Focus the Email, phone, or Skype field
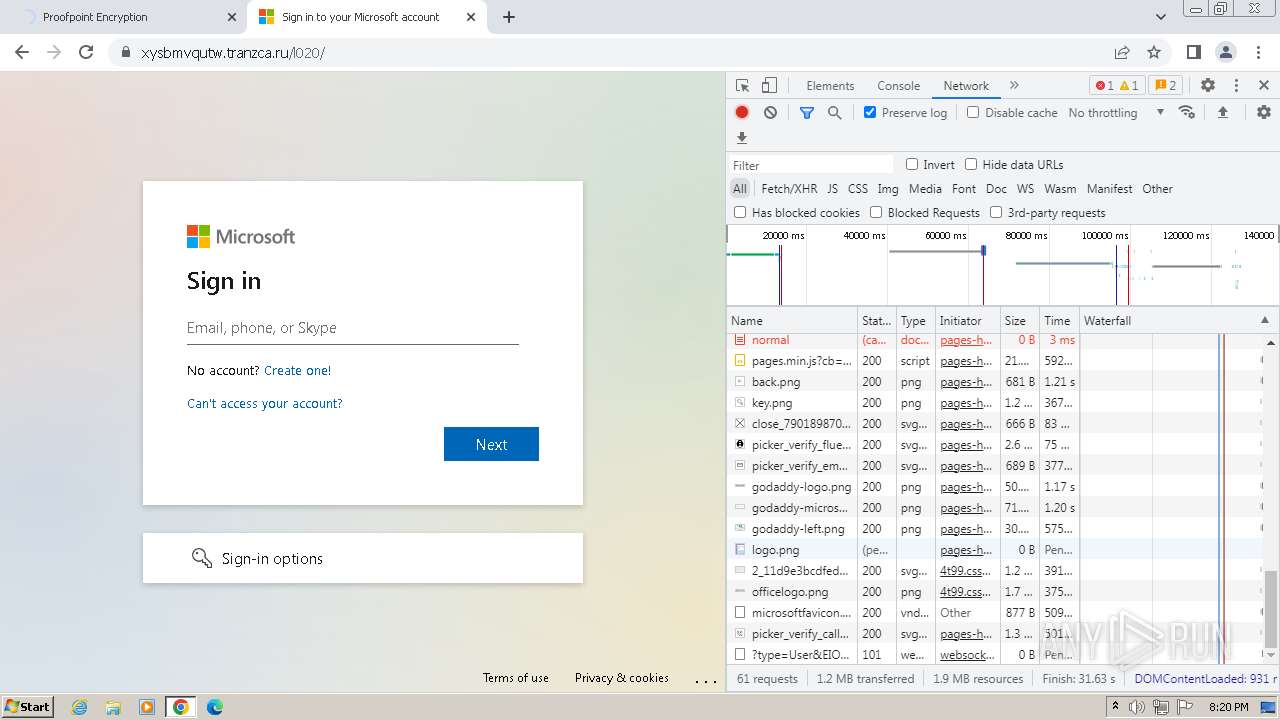This screenshot has width=1280, height=720. click(352, 327)
